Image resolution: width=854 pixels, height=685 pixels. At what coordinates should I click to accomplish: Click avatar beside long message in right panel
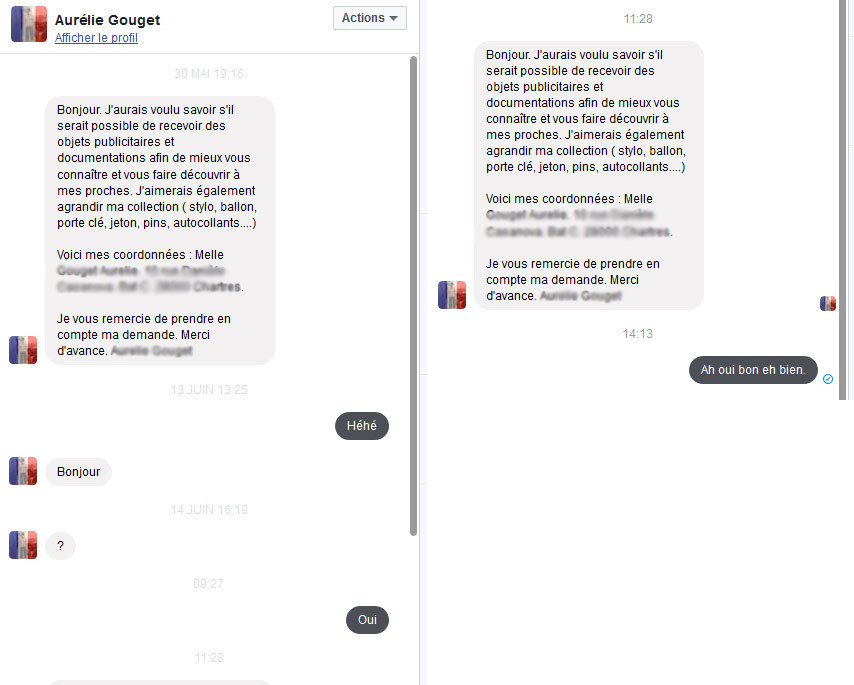click(452, 295)
